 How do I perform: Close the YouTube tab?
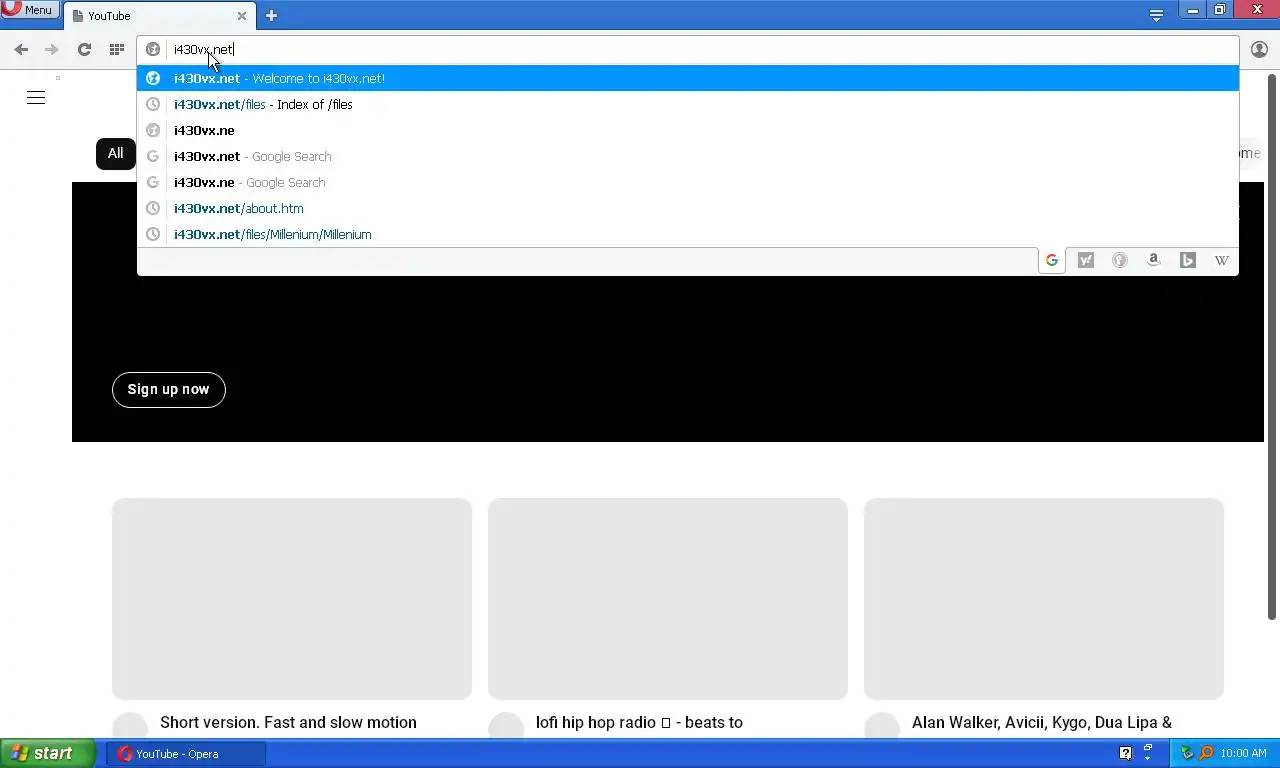(x=241, y=16)
